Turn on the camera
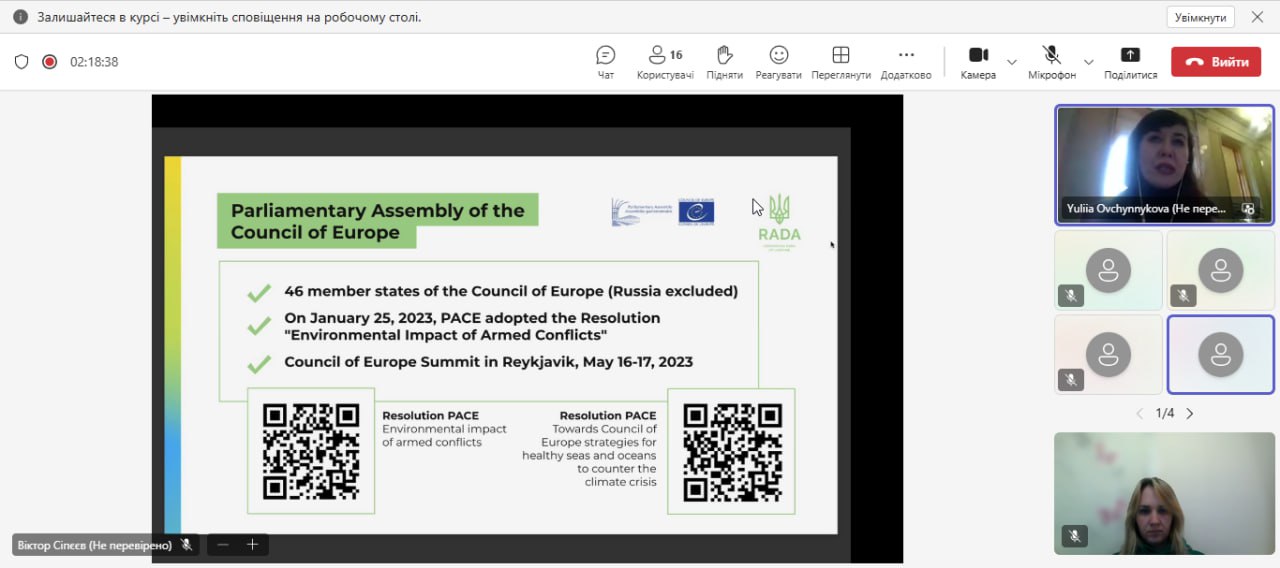This screenshot has width=1280, height=568. (978, 62)
